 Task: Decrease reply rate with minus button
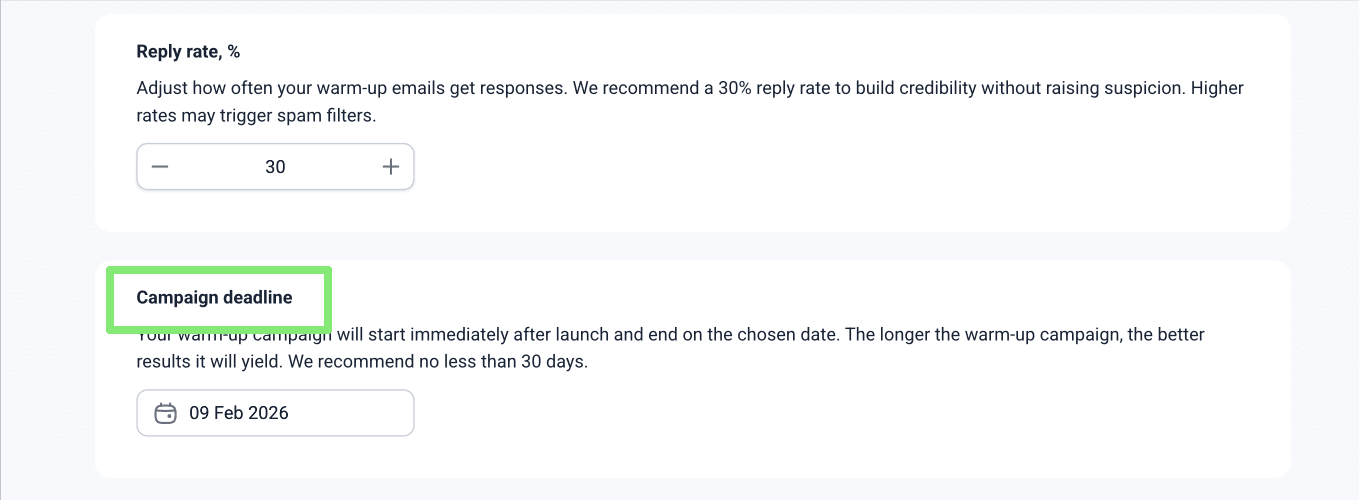(x=160, y=167)
